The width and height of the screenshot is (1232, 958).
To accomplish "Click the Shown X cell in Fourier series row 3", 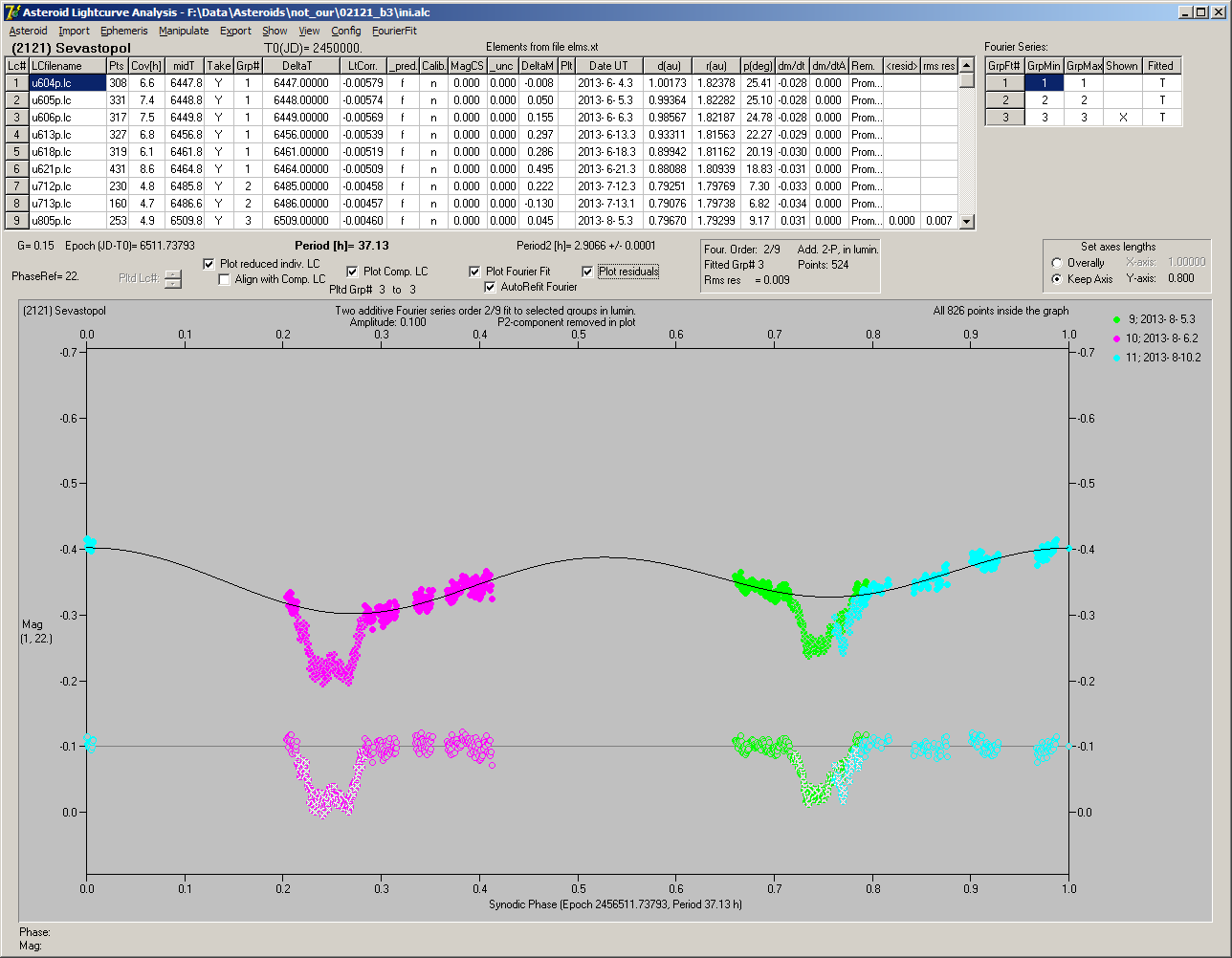I will click(1123, 118).
